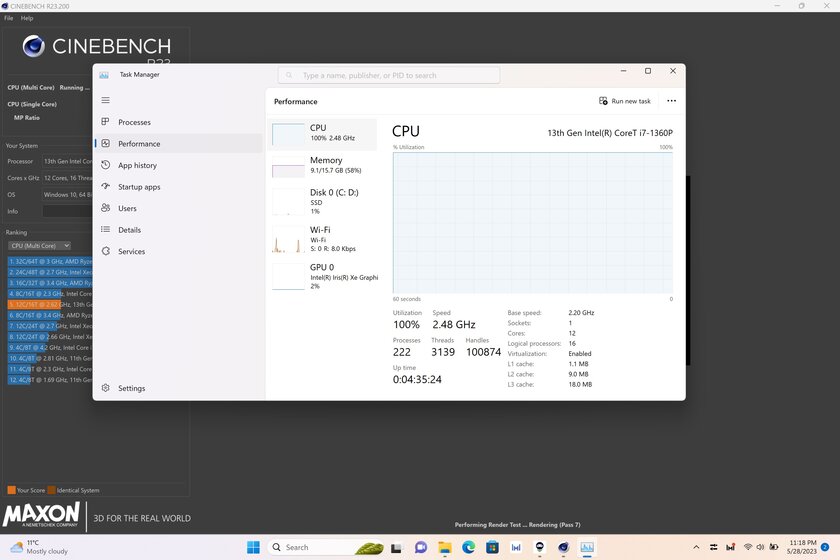Viewport: 840px width, 560px height.
Task: Select ranking entry 1. 32C/64T @ 3 GHz
Action: (x=50, y=262)
